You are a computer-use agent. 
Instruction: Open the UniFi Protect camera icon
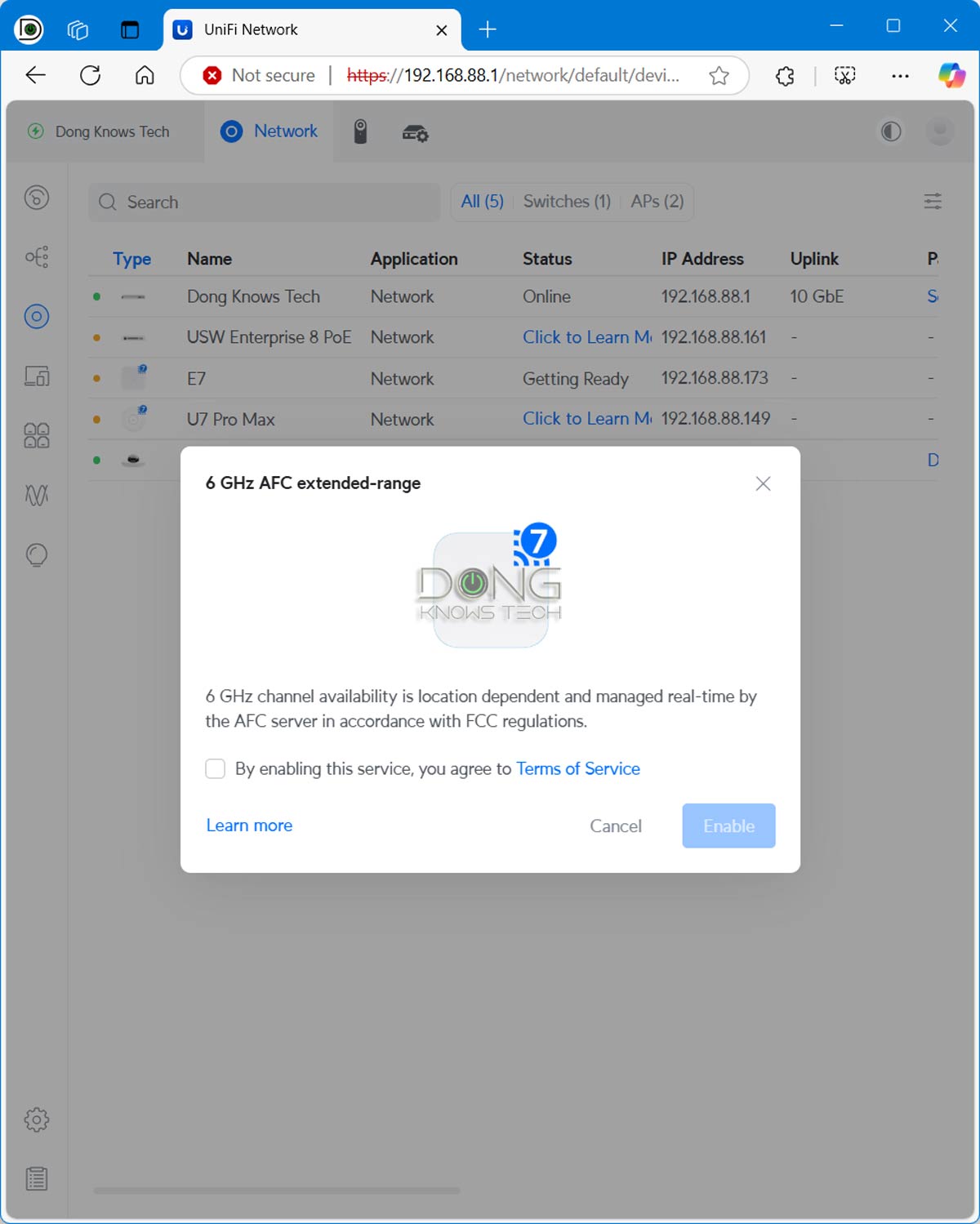tap(360, 131)
